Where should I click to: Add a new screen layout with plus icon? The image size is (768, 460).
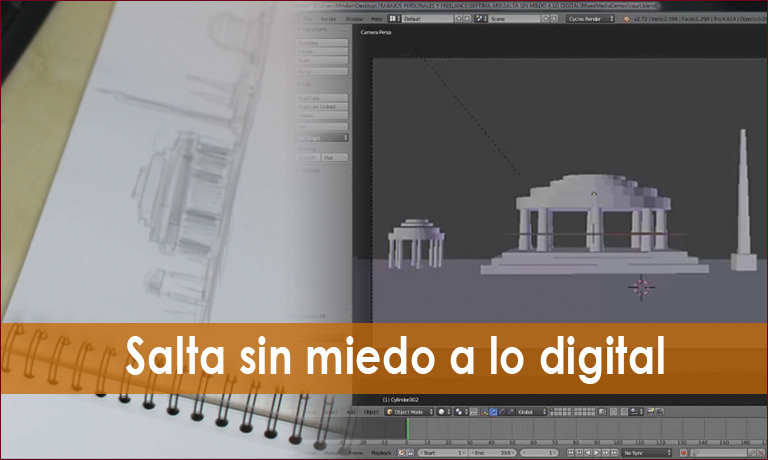(x=458, y=19)
